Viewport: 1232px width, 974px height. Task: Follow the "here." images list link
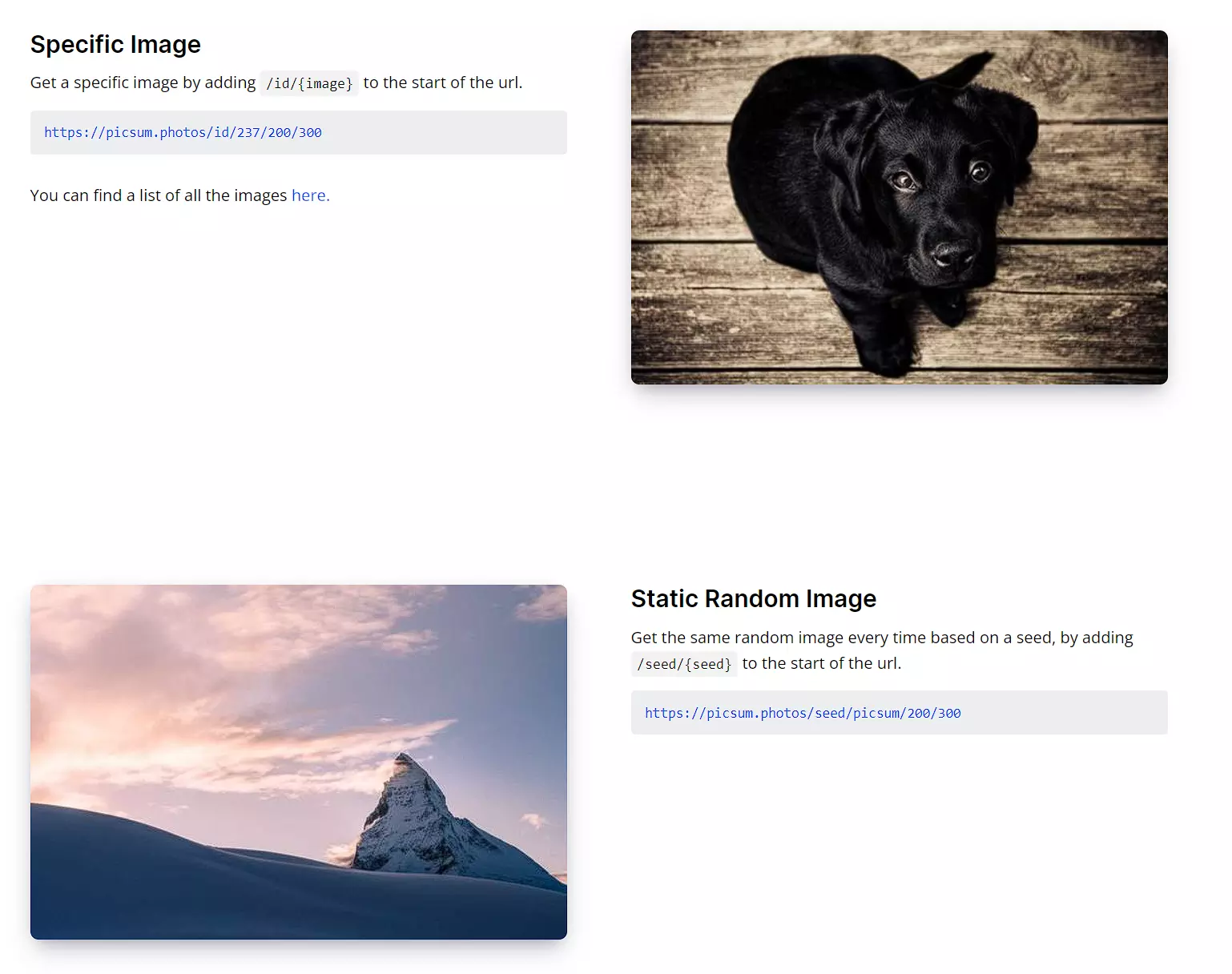(310, 195)
